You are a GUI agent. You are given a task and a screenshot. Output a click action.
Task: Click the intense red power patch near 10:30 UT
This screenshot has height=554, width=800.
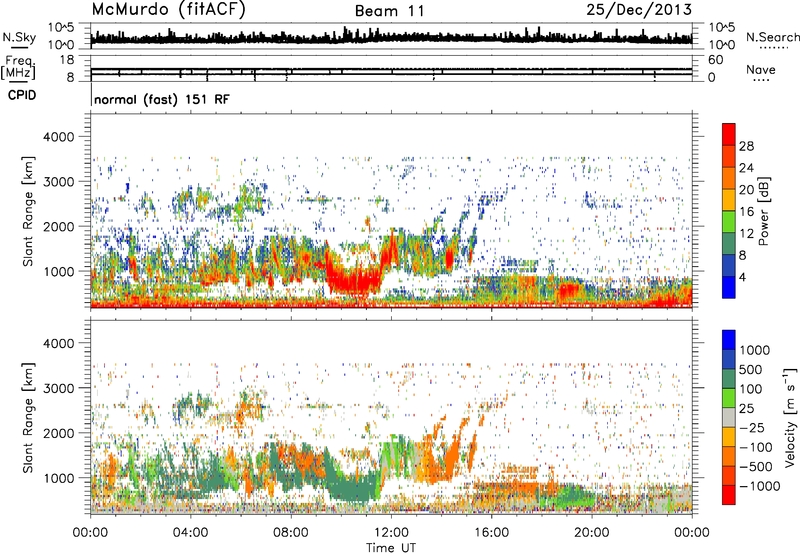coord(355,280)
